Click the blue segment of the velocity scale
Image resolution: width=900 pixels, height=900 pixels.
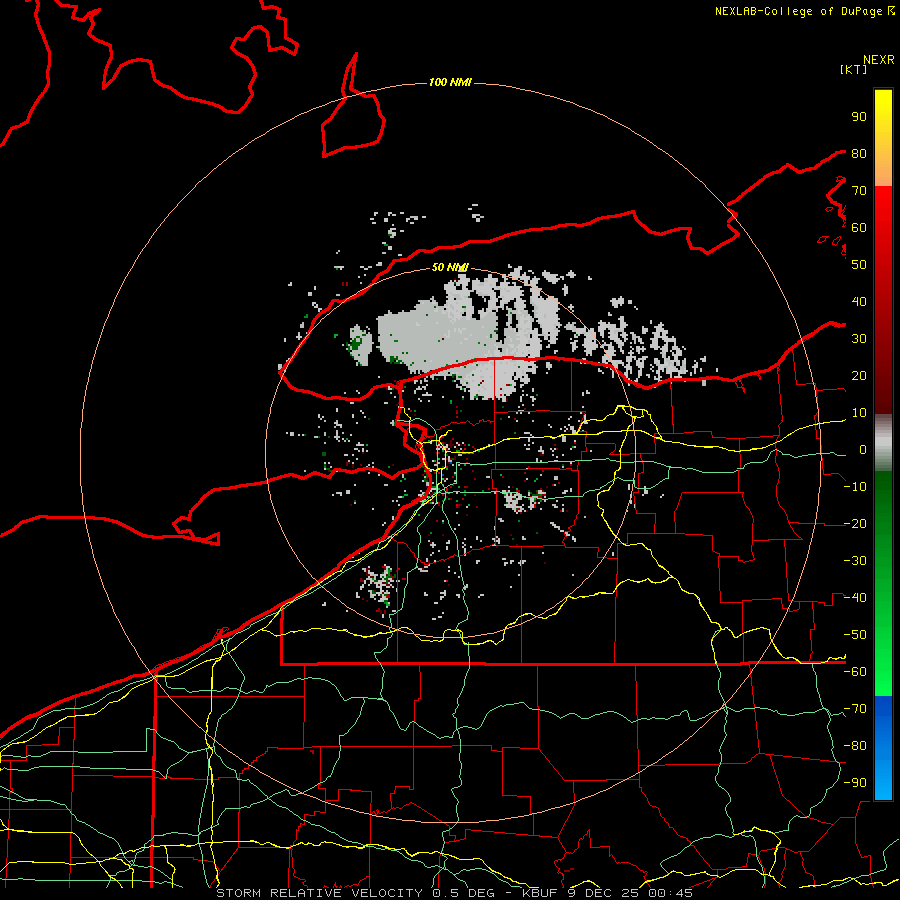pos(883,748)
